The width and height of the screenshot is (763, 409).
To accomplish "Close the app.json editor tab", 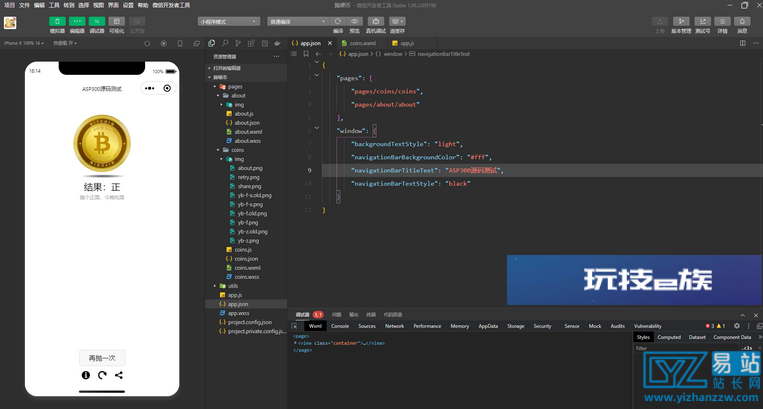I will click(x=329, y=43).
